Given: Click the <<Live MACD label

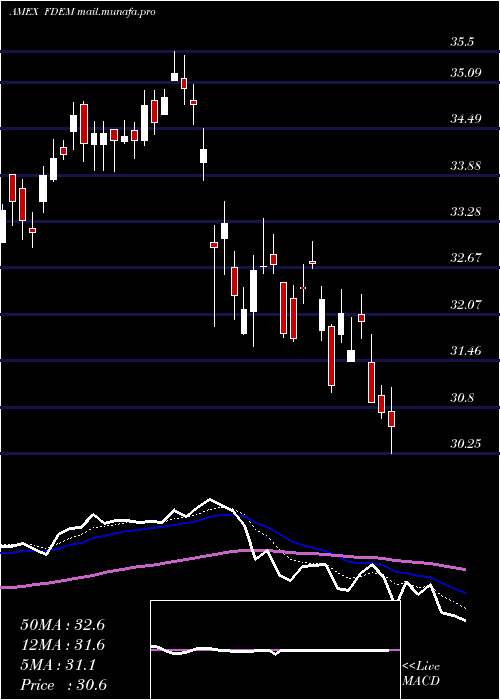Looking at the screenshot, I should (x=421, y=673).
